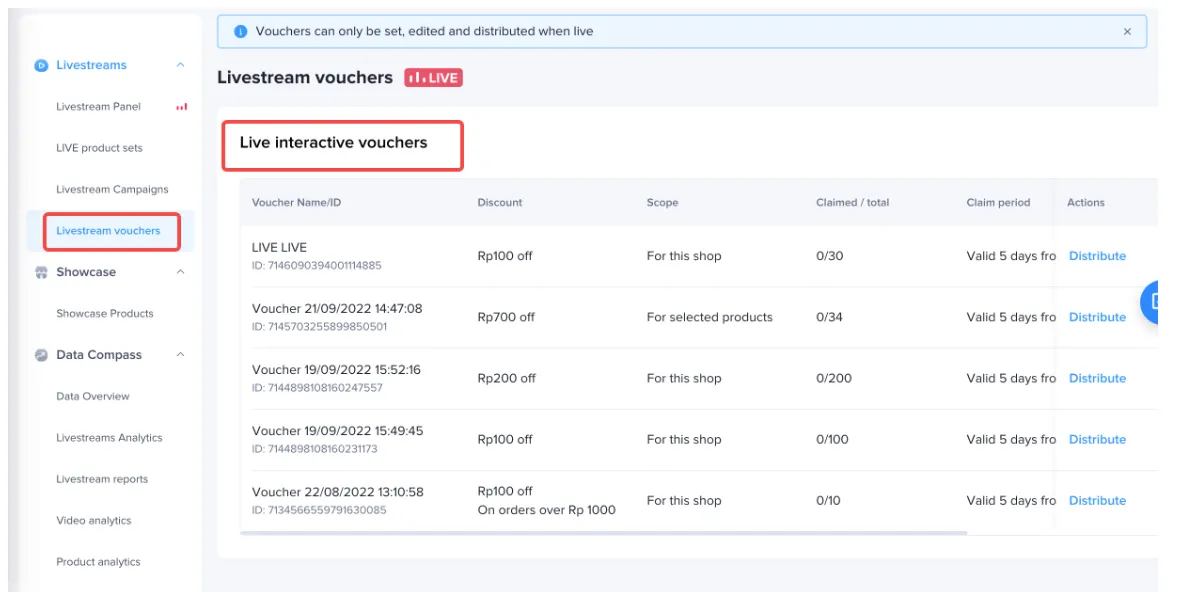1179x592 pixels.
Task: Distribute voucher dated 21/09/2022 14:47:08
Action: (x=1097, y=317)
